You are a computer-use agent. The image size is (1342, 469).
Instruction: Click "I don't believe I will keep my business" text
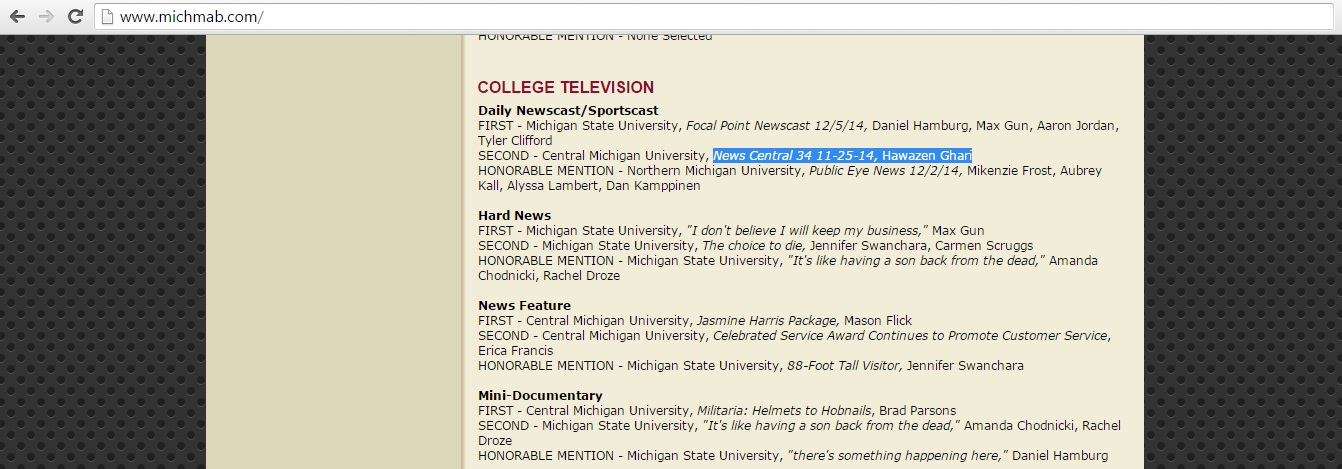[x=807, y=230]
